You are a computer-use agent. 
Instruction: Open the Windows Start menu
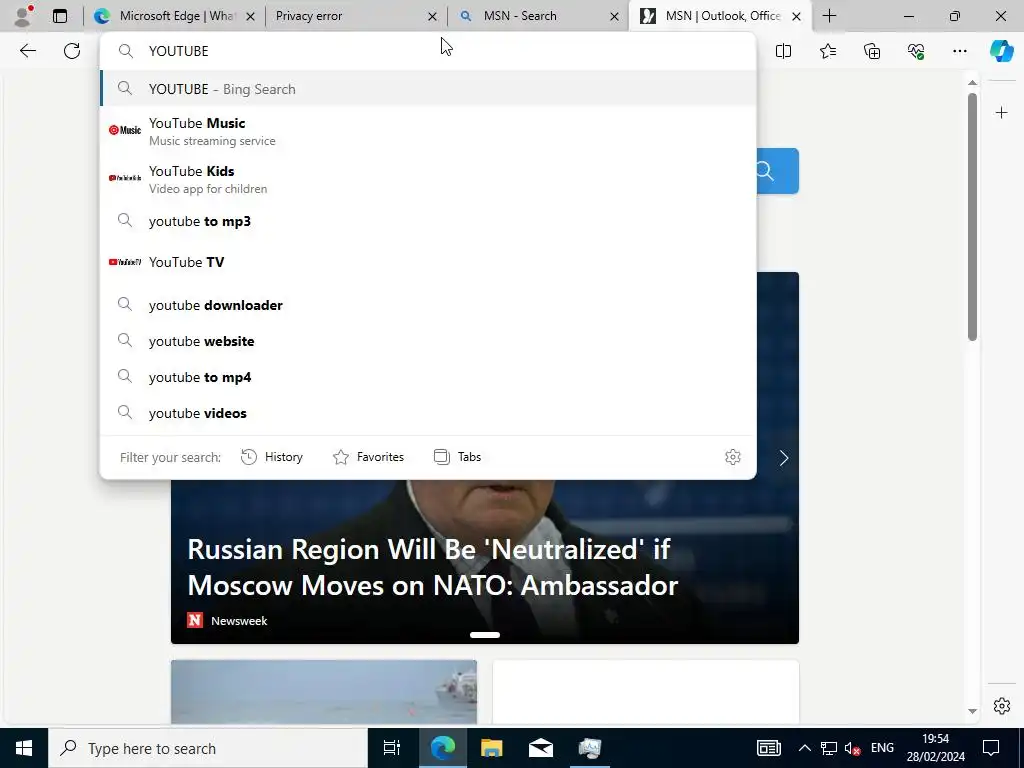tap(24, 748)
